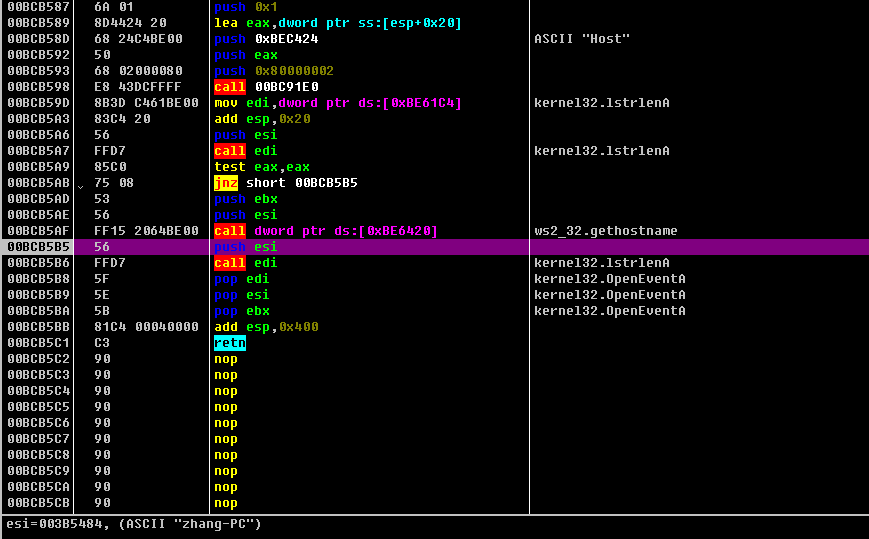Select the "lea eax,dword ptr ss:[esp+0x20]" instruction
Screen dimensions: 869x539
click(x=338, y=23)
